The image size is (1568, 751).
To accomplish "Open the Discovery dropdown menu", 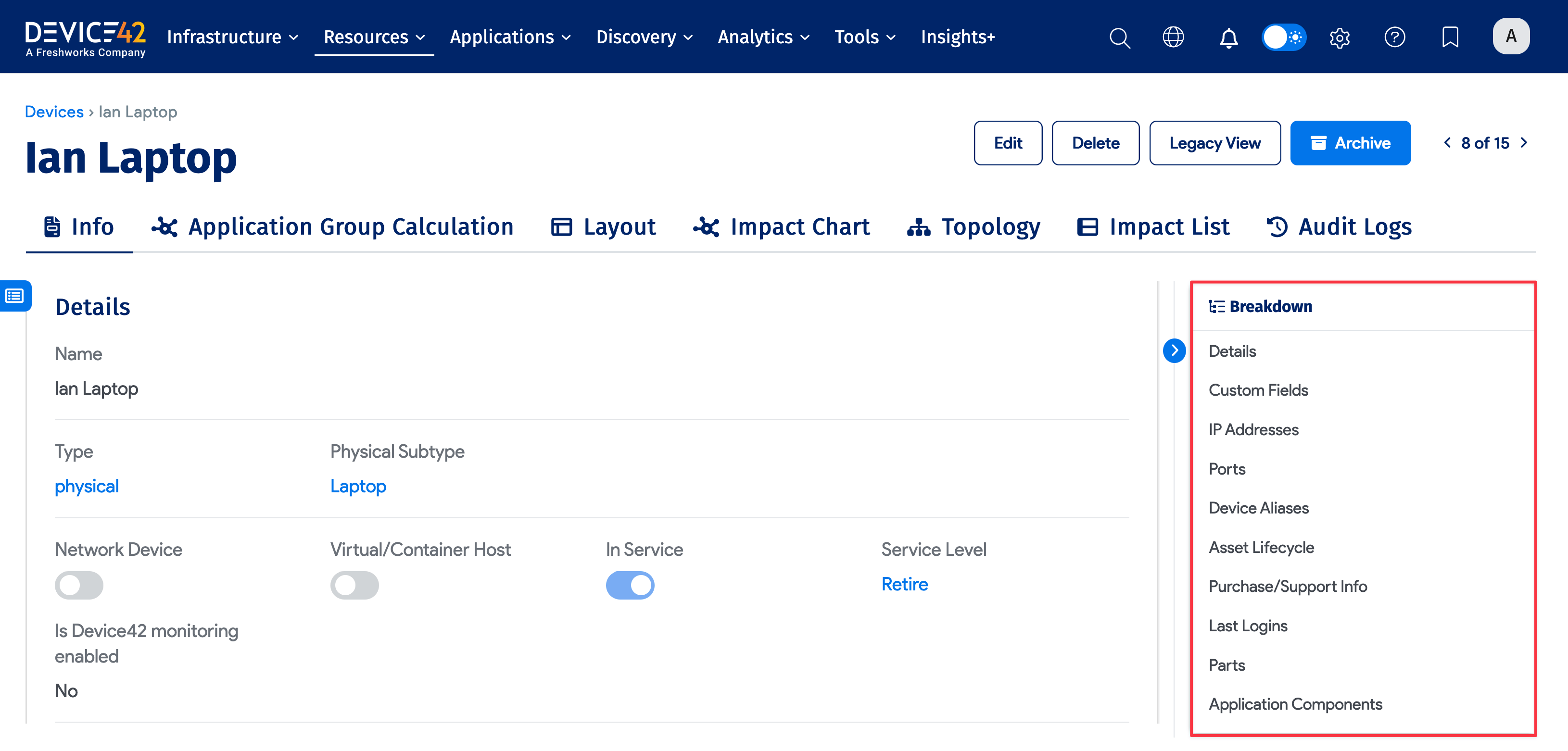I will tap(644, 37).
